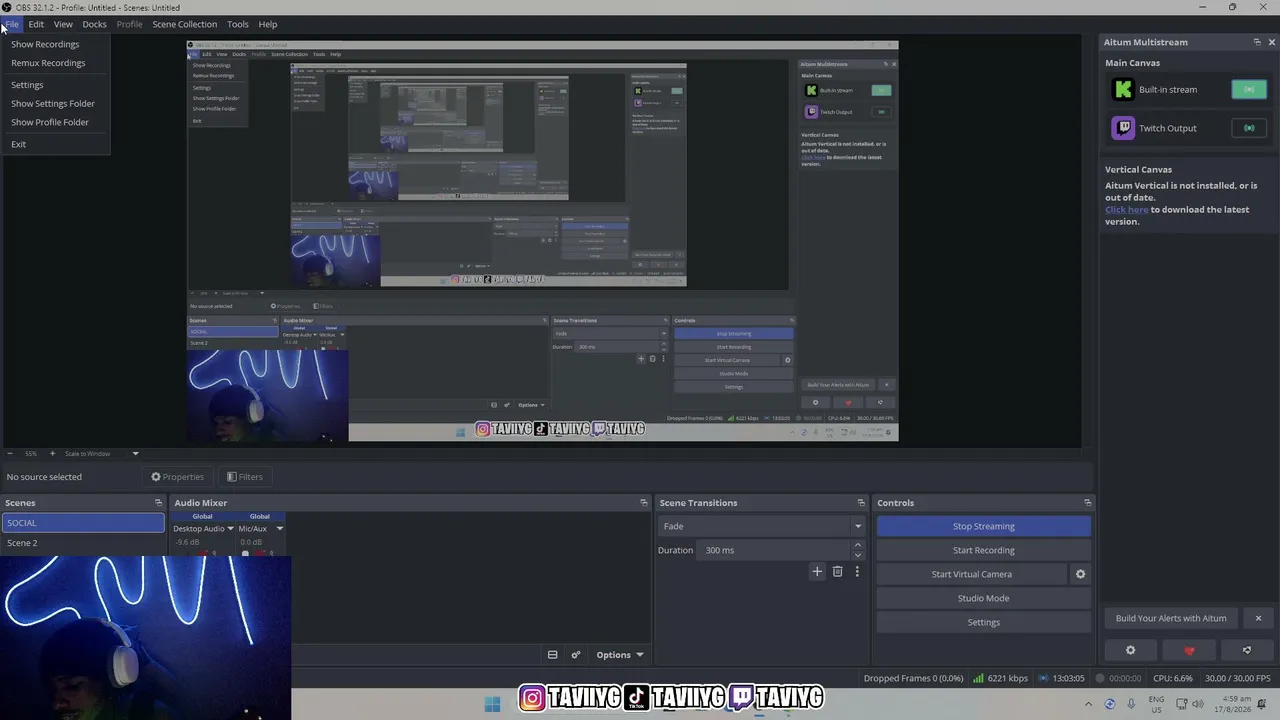Float the Aitum Multistream dock
This screenshot has width=1280, height=720.
coord(1257,42)
